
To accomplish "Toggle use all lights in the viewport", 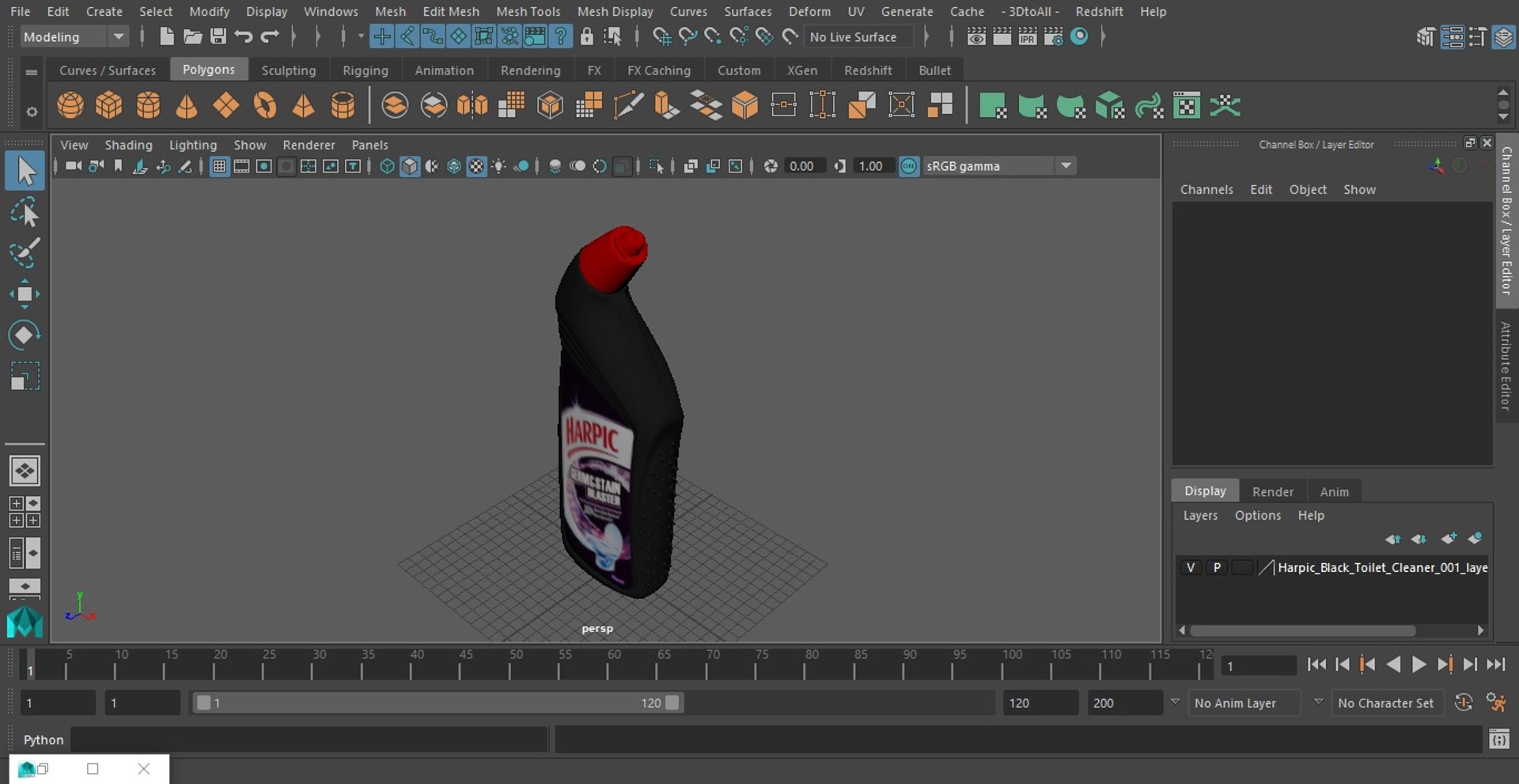I will [x=498, y=166].
